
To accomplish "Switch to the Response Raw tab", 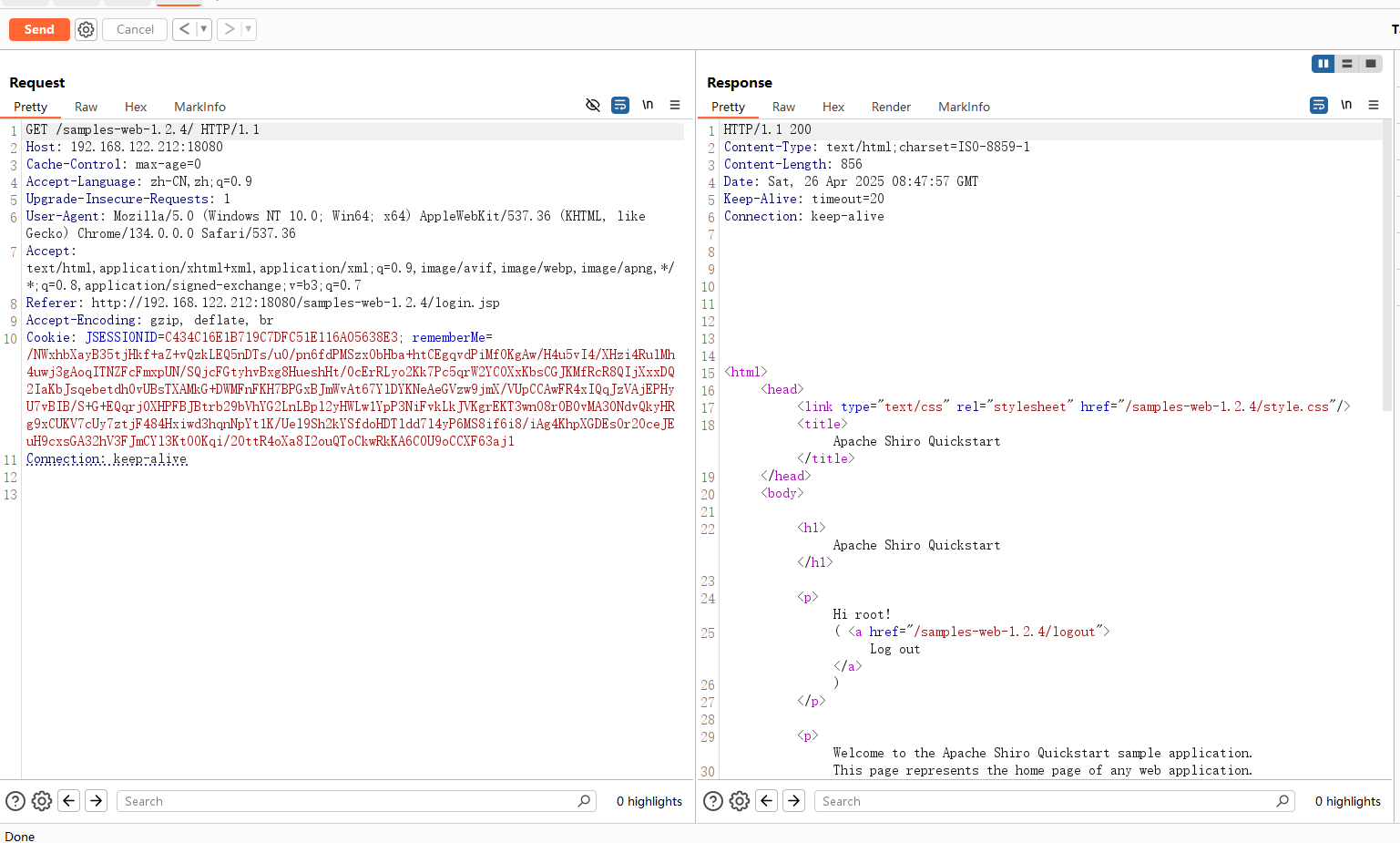I will [783, 107].
